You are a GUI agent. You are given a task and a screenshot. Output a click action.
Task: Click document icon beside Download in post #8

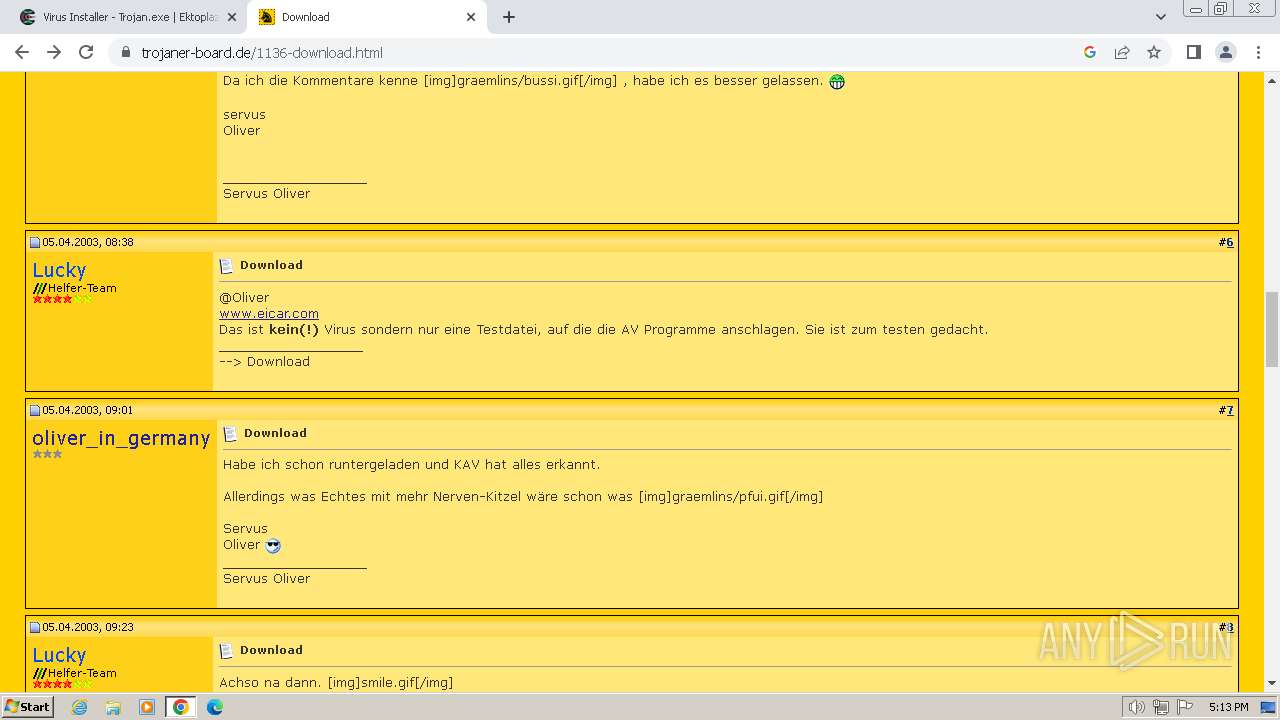click(226, 651)
